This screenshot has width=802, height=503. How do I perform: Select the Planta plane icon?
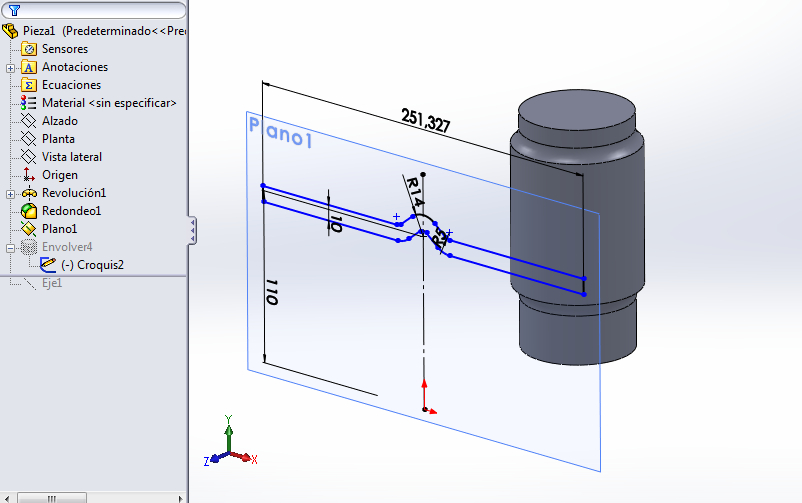[28, 139]
